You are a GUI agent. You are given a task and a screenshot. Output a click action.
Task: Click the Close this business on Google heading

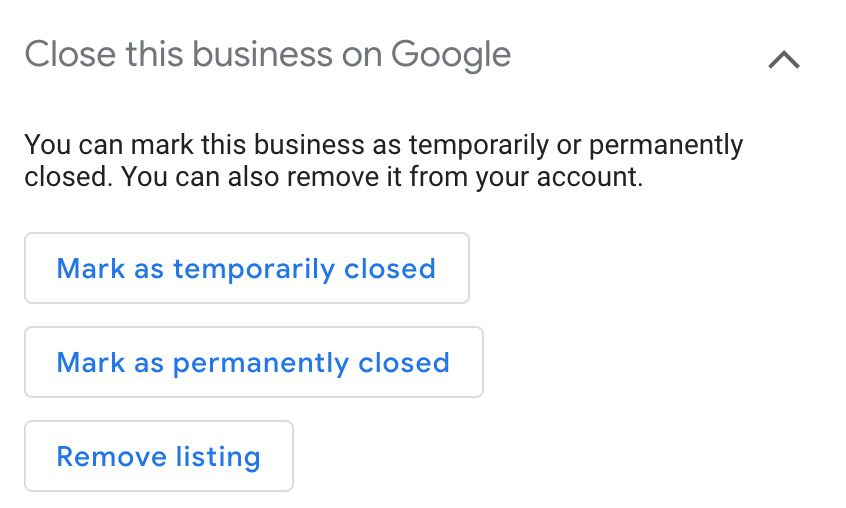point(267,54)
